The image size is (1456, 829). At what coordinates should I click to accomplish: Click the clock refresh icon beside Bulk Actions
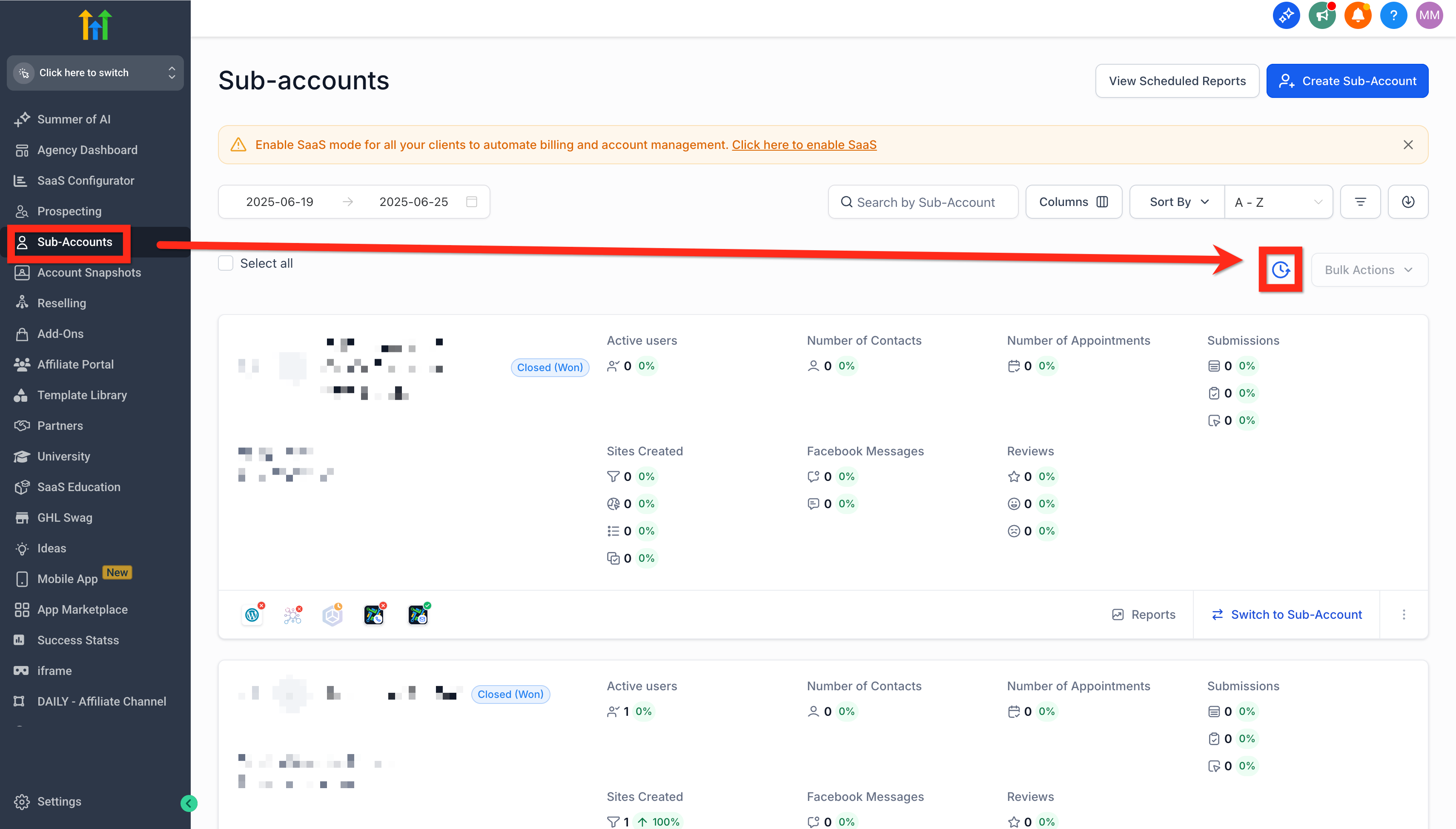1280,269
